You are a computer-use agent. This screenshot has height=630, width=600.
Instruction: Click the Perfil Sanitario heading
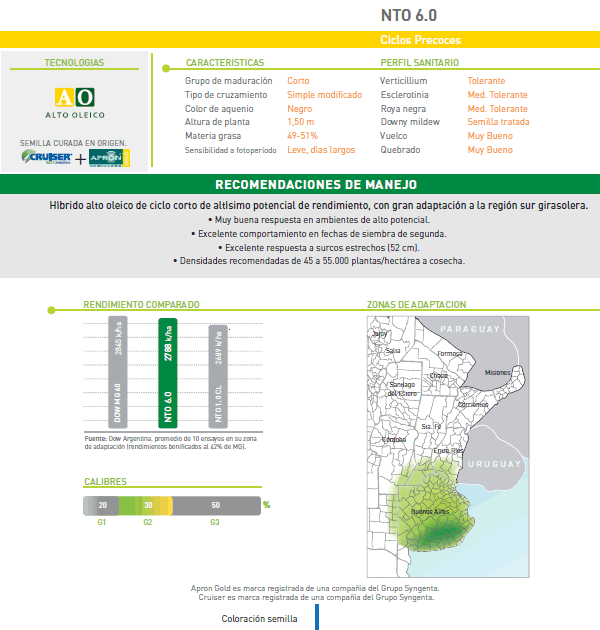(419, 63)
